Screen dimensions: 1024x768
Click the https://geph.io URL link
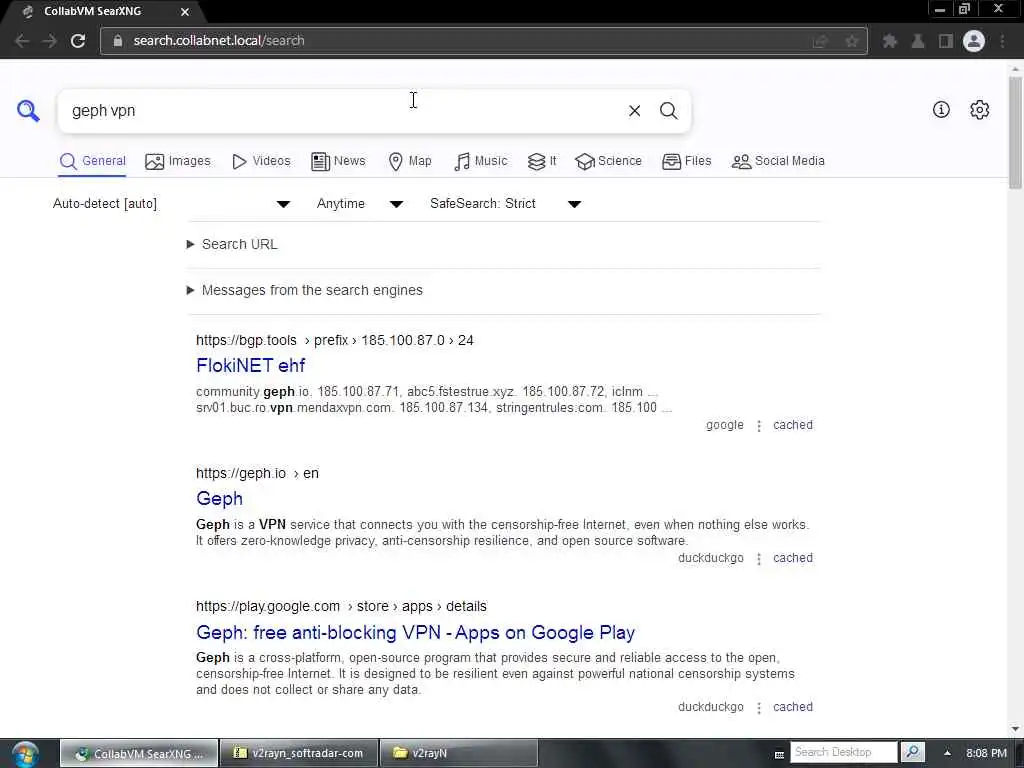click(x=241, y=473)
